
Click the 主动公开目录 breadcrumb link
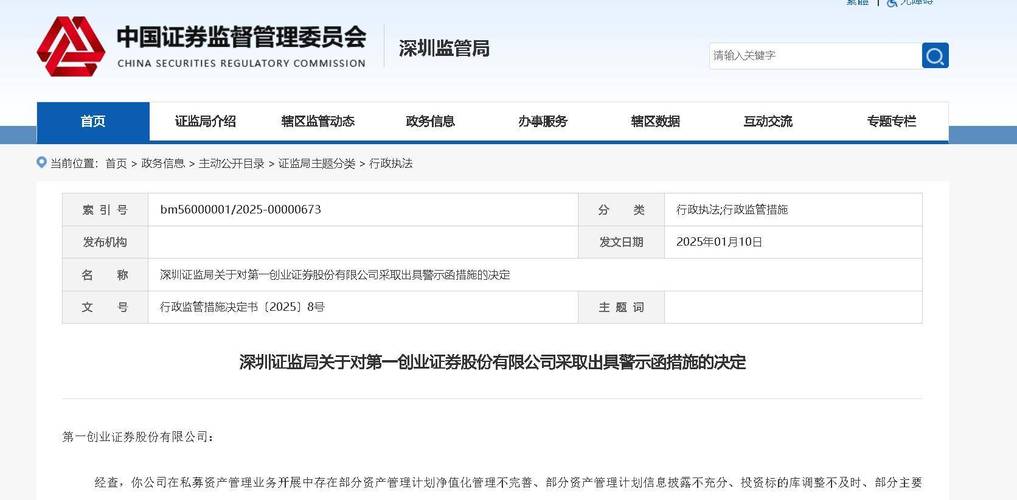click(232, 163)
